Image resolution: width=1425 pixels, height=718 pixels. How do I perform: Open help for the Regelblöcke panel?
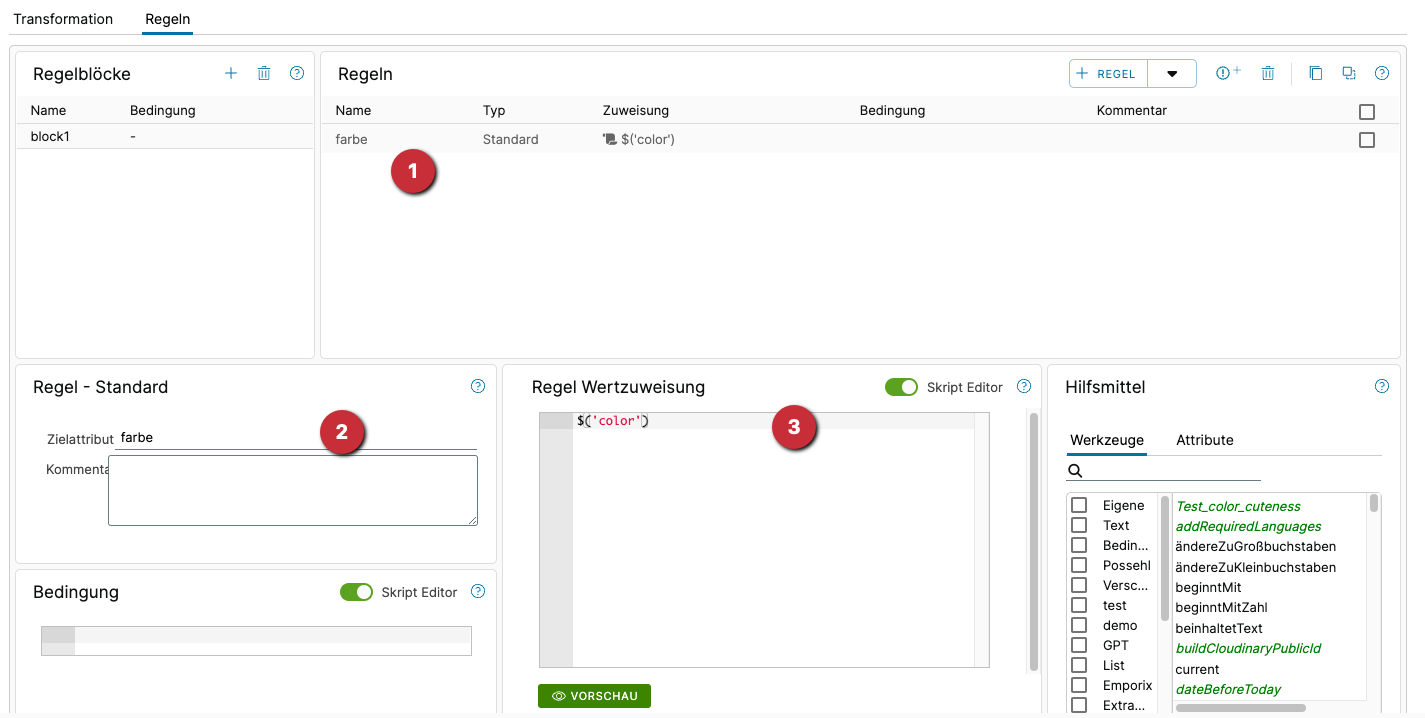[297, 73]
